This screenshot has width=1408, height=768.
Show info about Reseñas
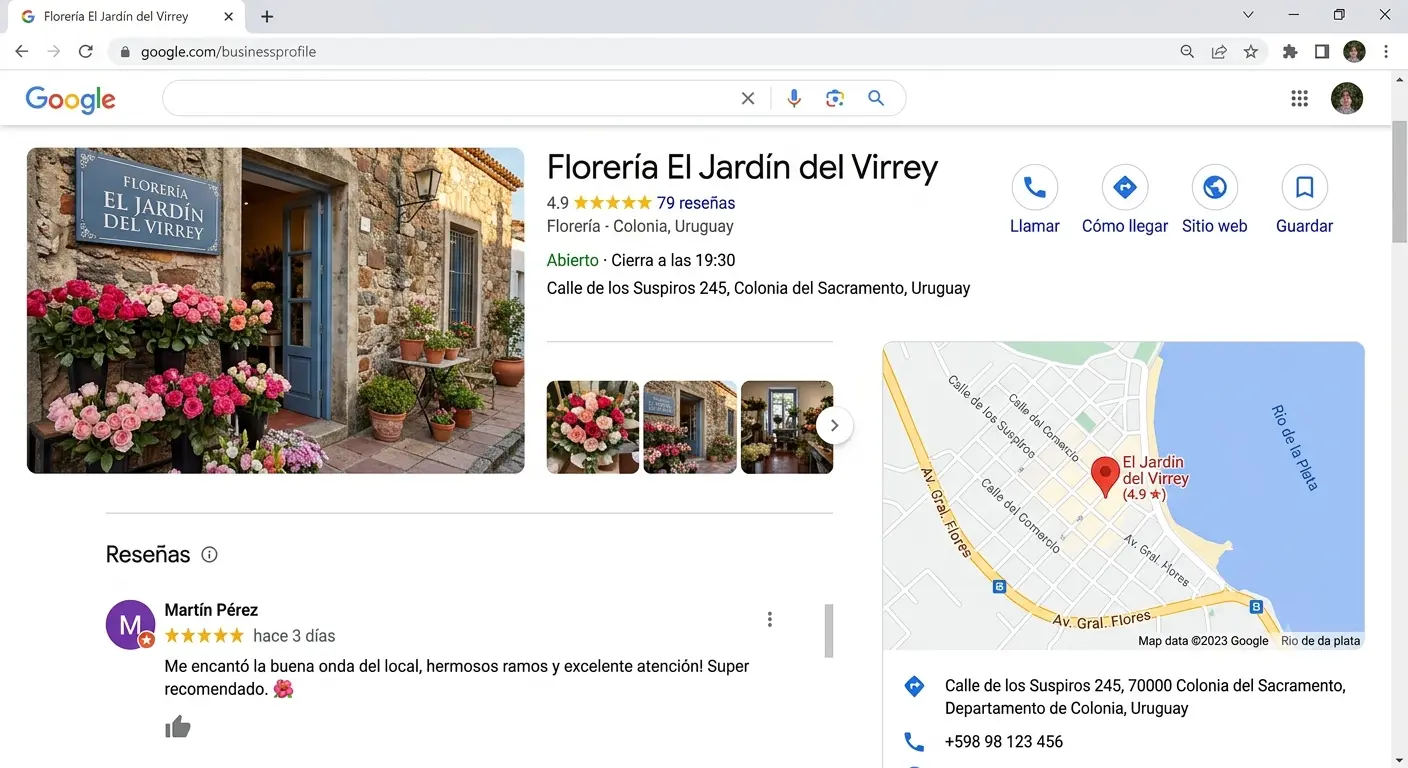[x=209, y=555]
